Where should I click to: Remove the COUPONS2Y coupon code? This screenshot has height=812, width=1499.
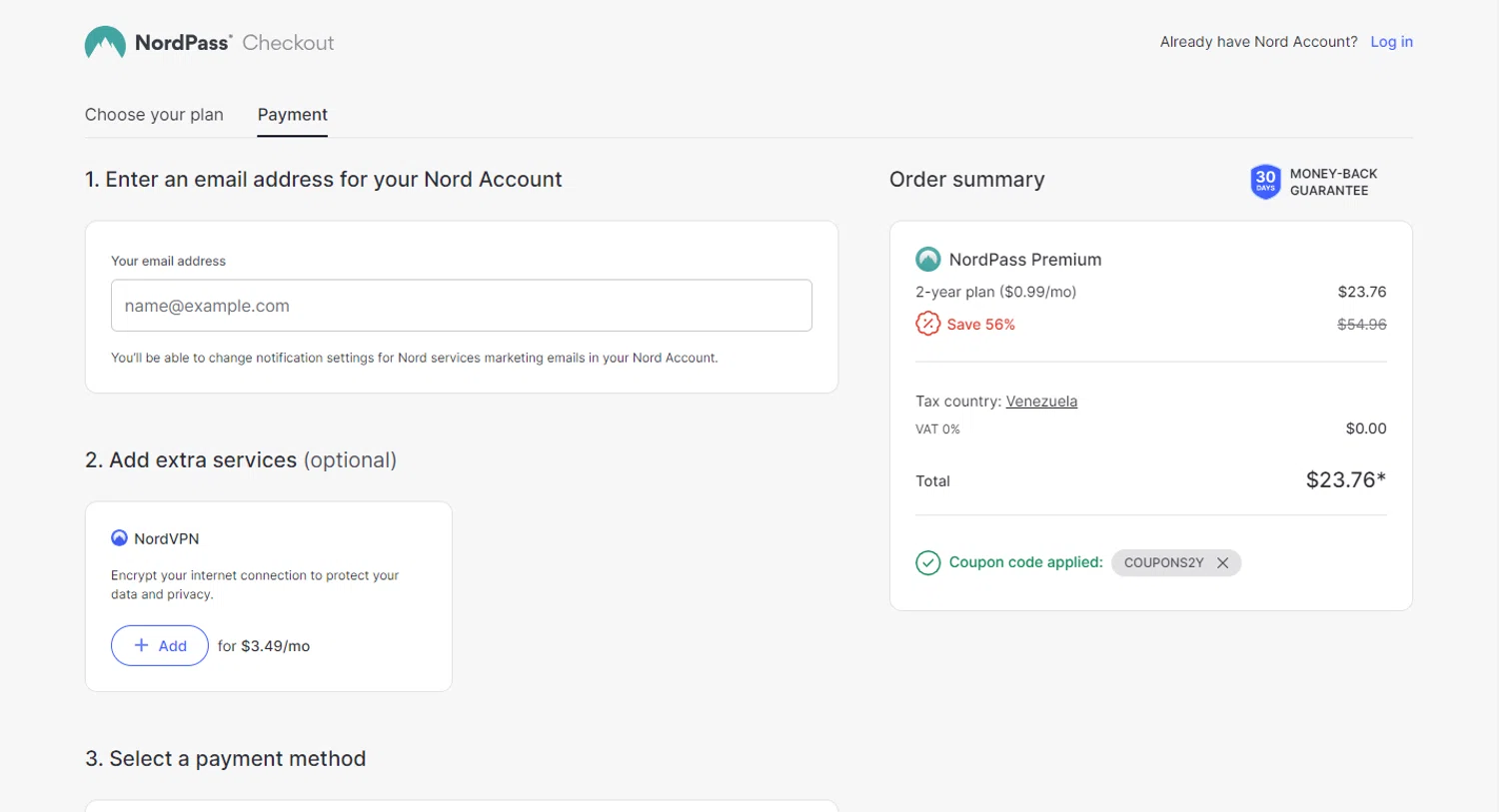(x=1222, y=563)
